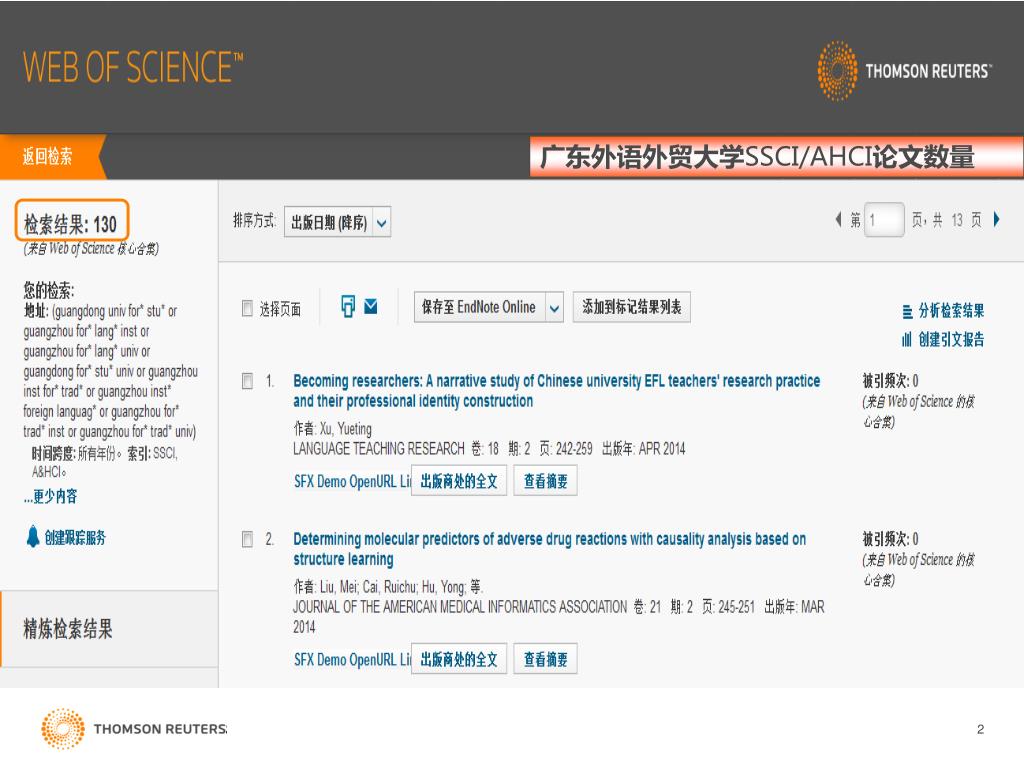Click the 创建引文报告 bar chart icon
Image resolution: width=1024 pixels, height=768 pixels.
pyautogui.click(x=907, y=340)
